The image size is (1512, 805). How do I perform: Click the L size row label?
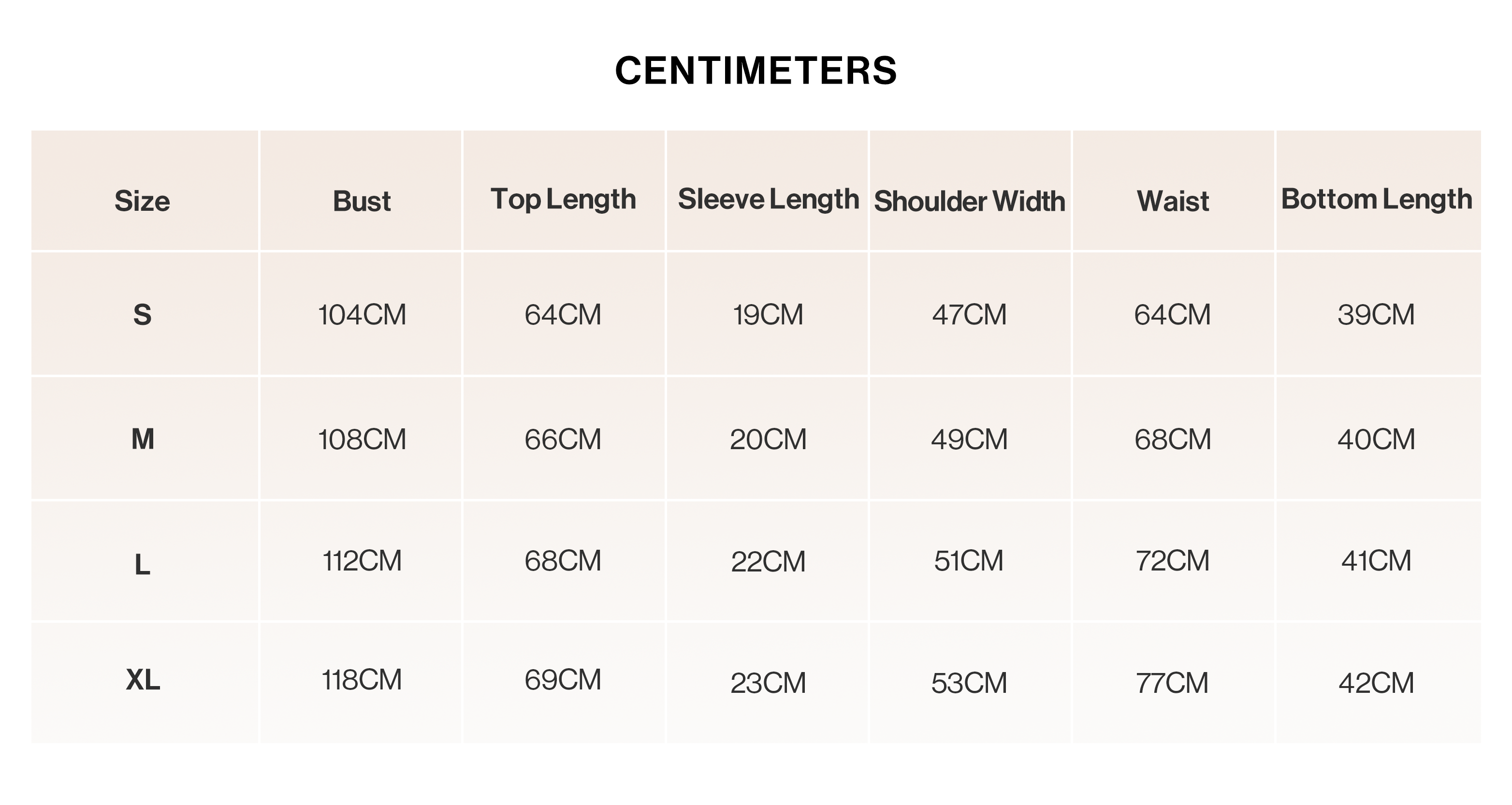(x=142, y=565)
